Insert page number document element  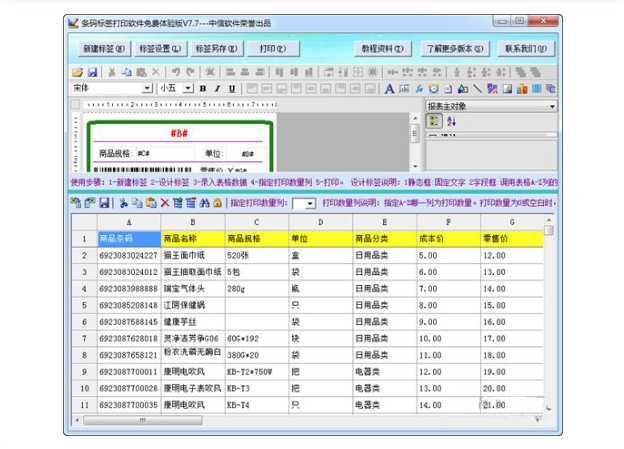coord(448,88)
